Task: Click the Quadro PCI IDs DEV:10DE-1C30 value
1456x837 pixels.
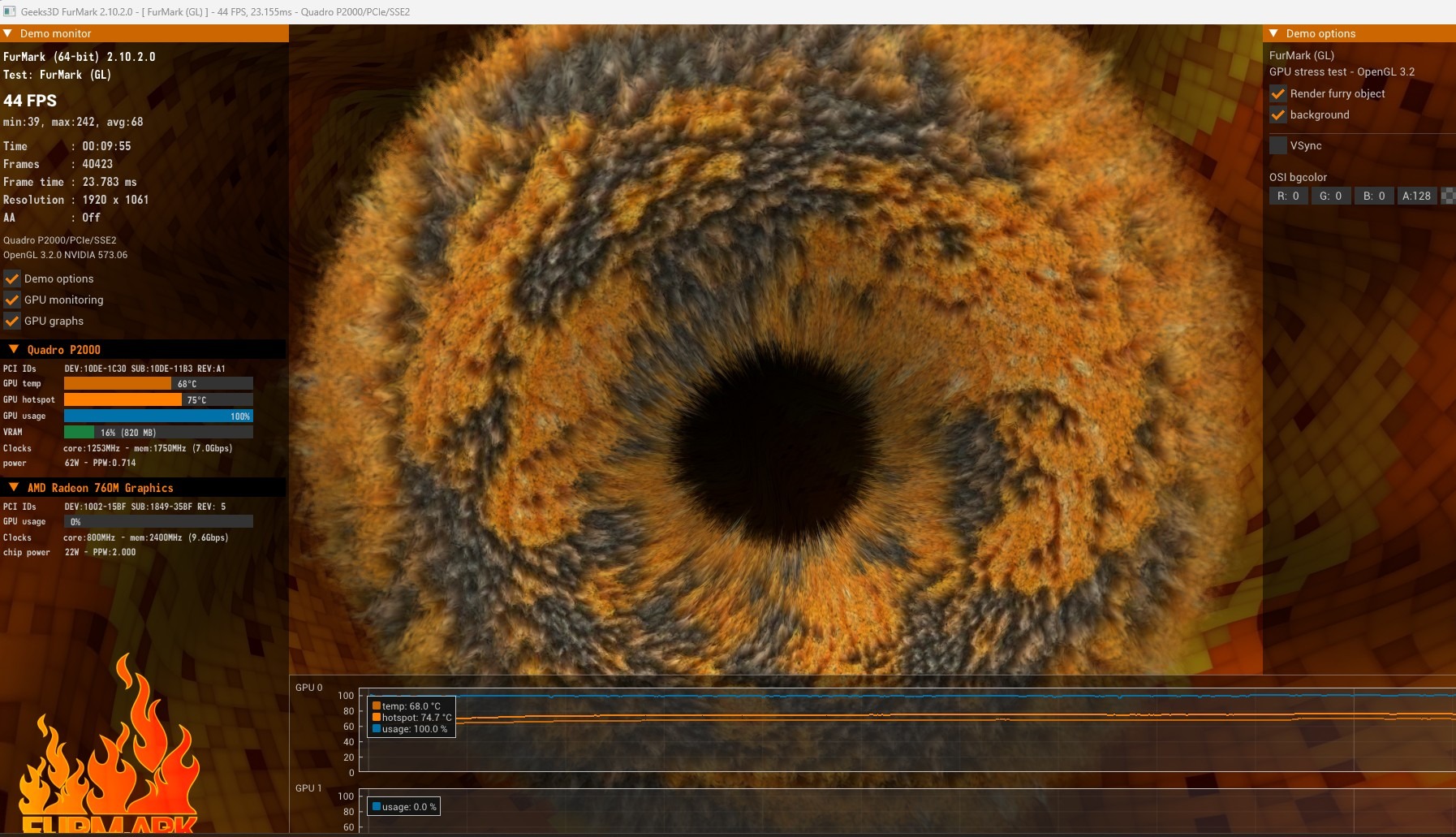Action: 144,369
